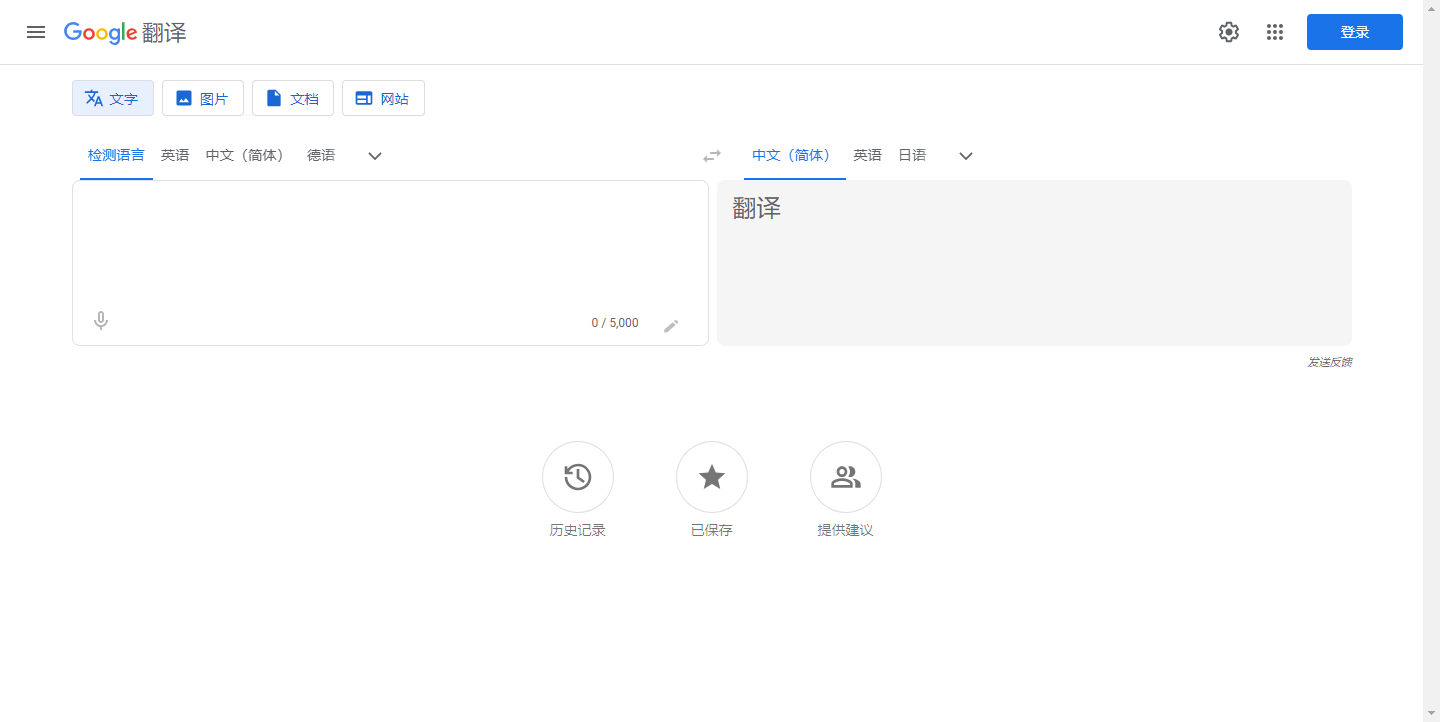Click the 登录 sign-in button
The width and height of the screenshot is (1440, 722).
(x=1355, y=32)
